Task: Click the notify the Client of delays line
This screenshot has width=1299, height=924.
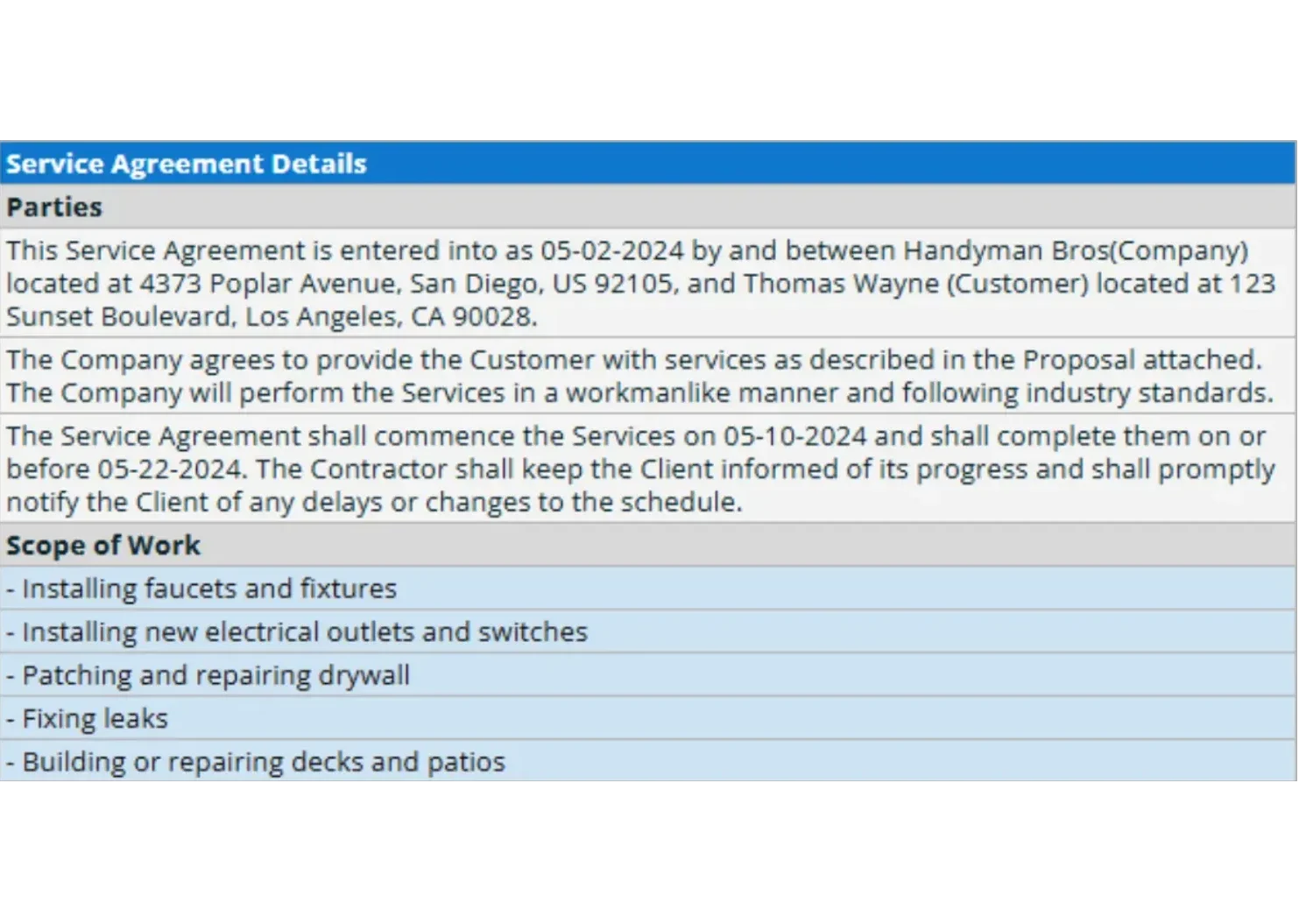Action: point(374,502)
